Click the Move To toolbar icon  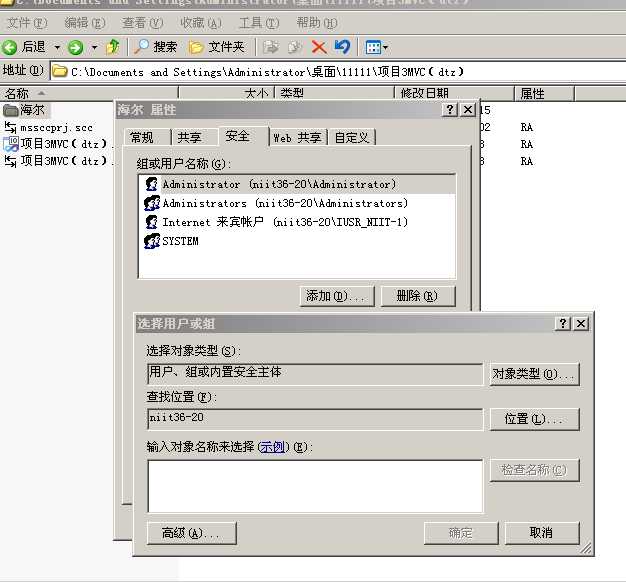click(271, 47)
